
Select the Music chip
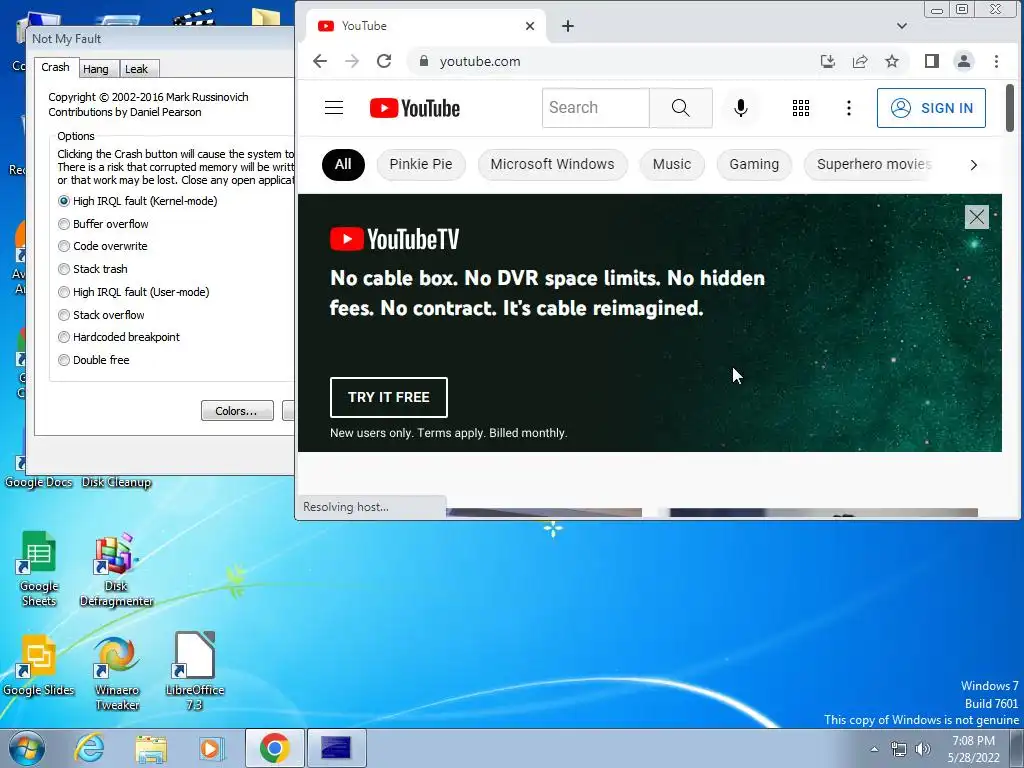coord(672,165)
